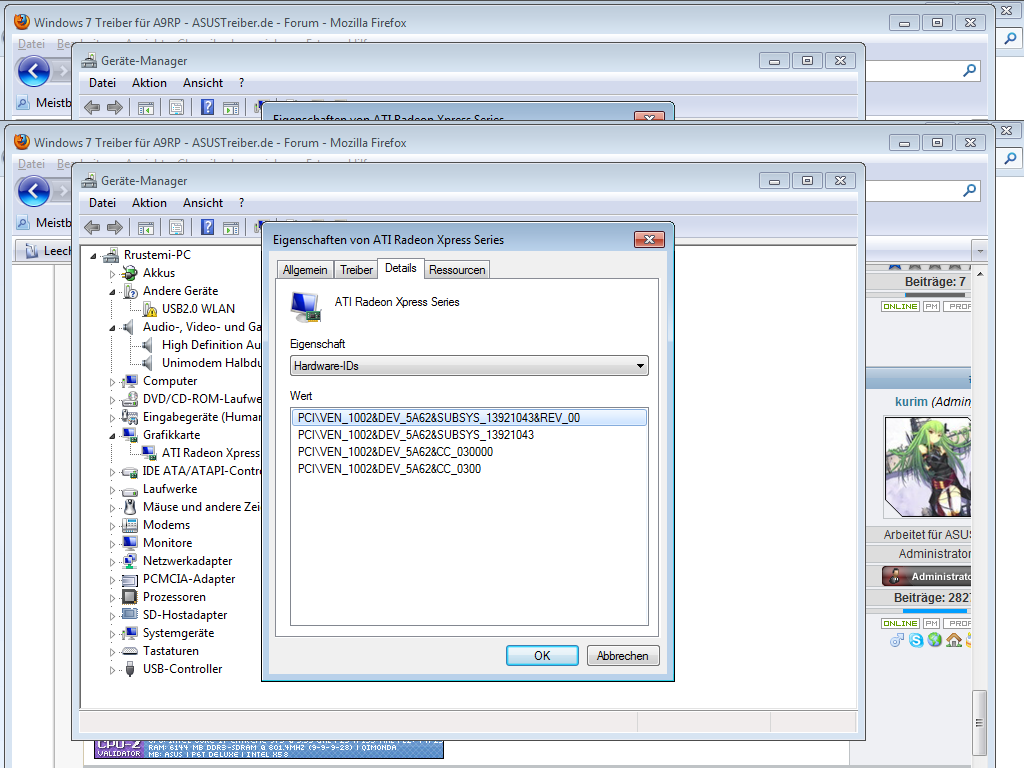Switch to the Allgemein tab
The height and width of the screenshot is (768, 1024).
[305, 270]
